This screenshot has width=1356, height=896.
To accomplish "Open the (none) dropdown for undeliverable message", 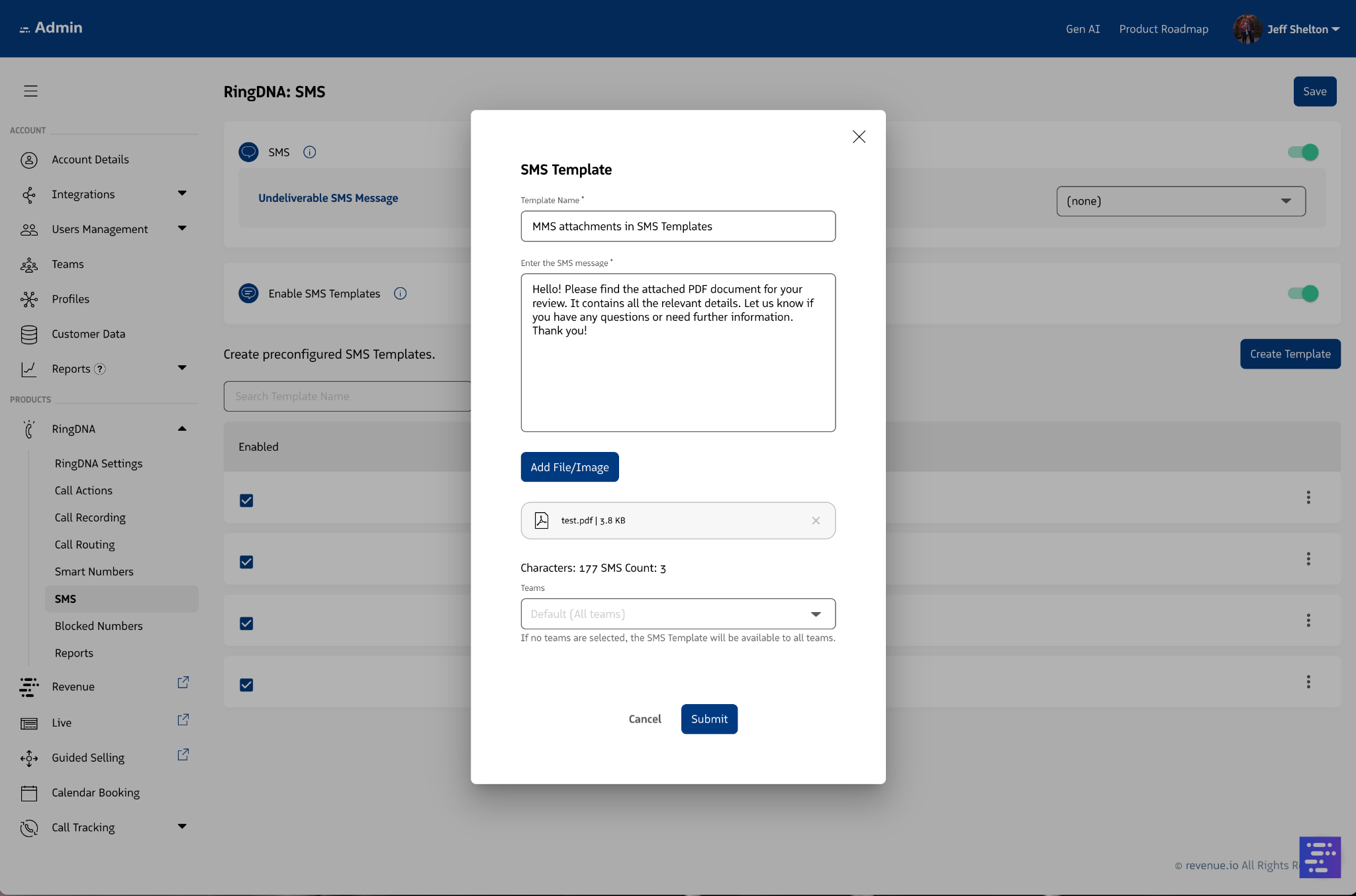I will pos(1179,201).
